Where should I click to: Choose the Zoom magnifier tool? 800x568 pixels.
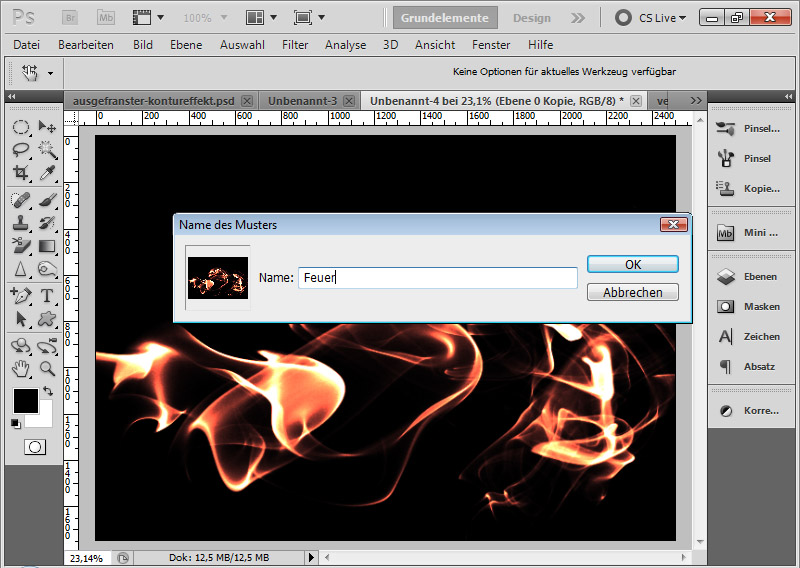point(46,369)
